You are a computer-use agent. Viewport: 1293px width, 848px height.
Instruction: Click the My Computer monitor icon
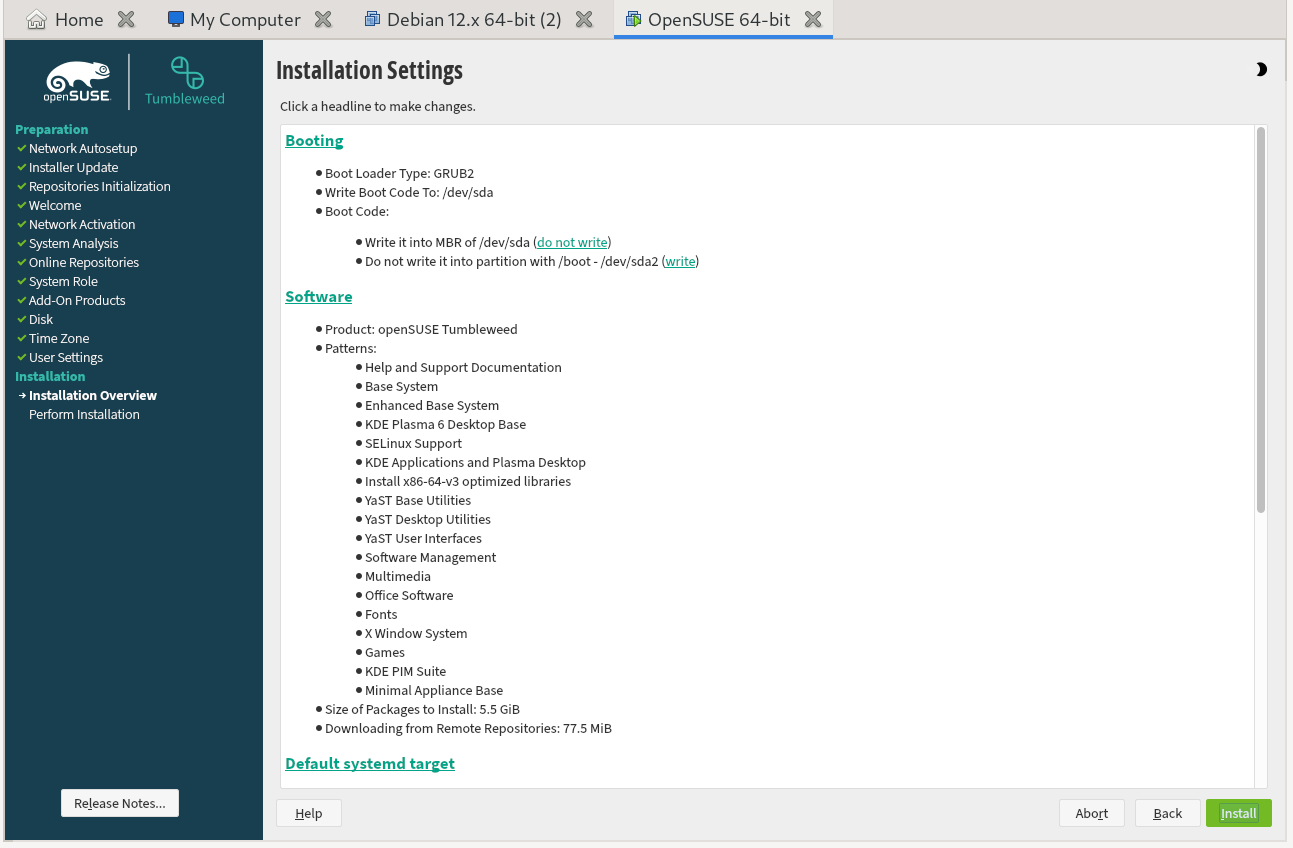point(176,19)
